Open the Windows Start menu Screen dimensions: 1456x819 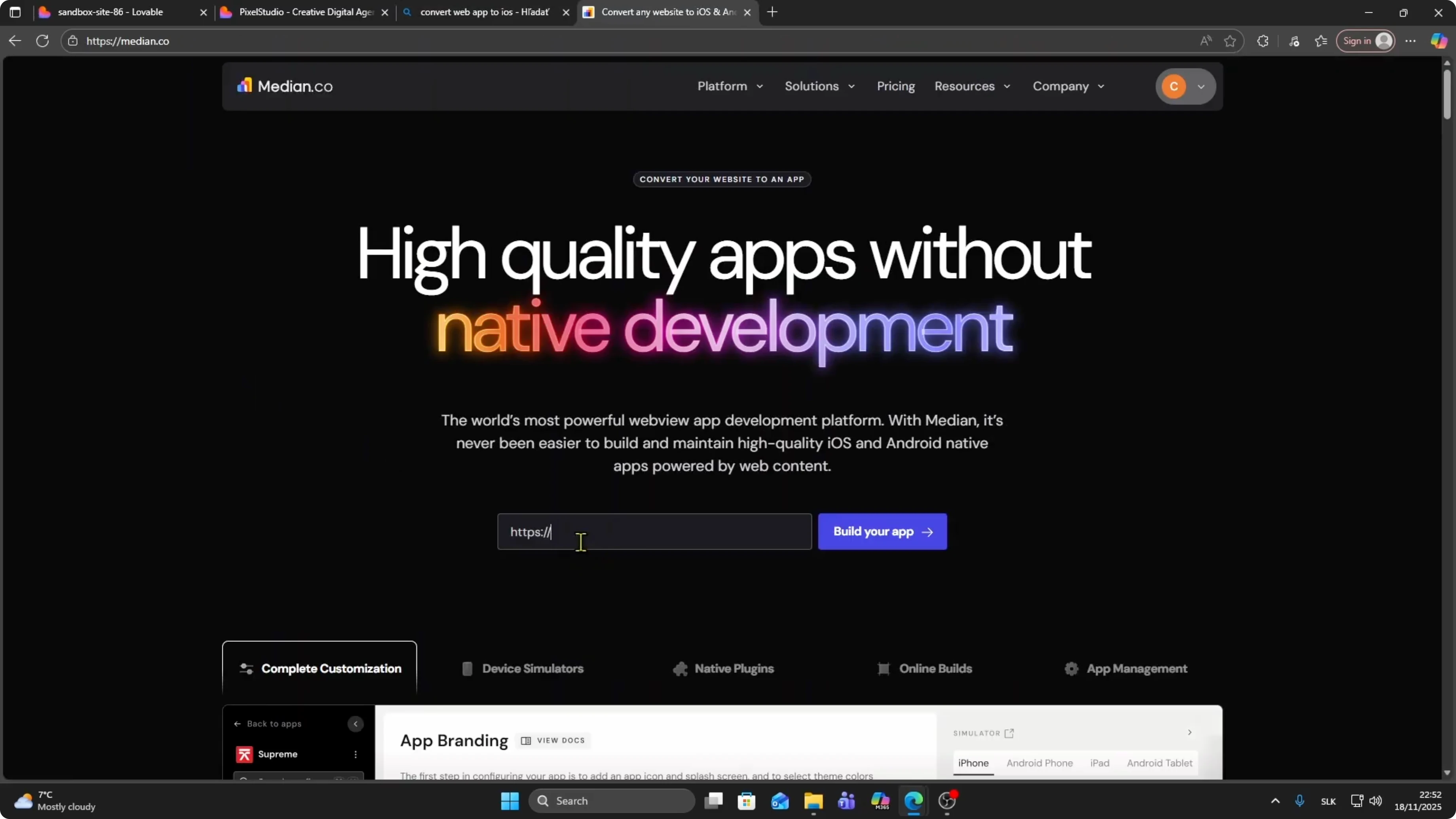510,800
